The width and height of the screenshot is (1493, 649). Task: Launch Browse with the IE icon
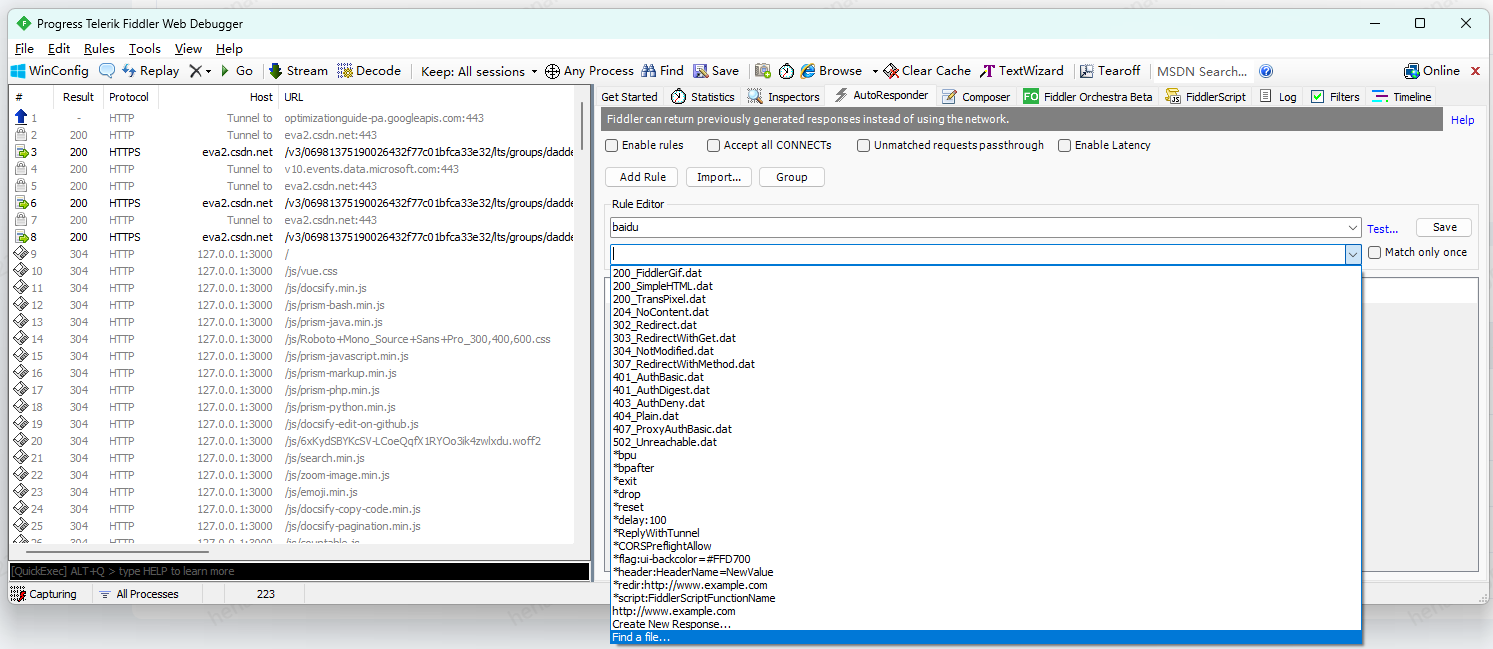coord(832,71)
